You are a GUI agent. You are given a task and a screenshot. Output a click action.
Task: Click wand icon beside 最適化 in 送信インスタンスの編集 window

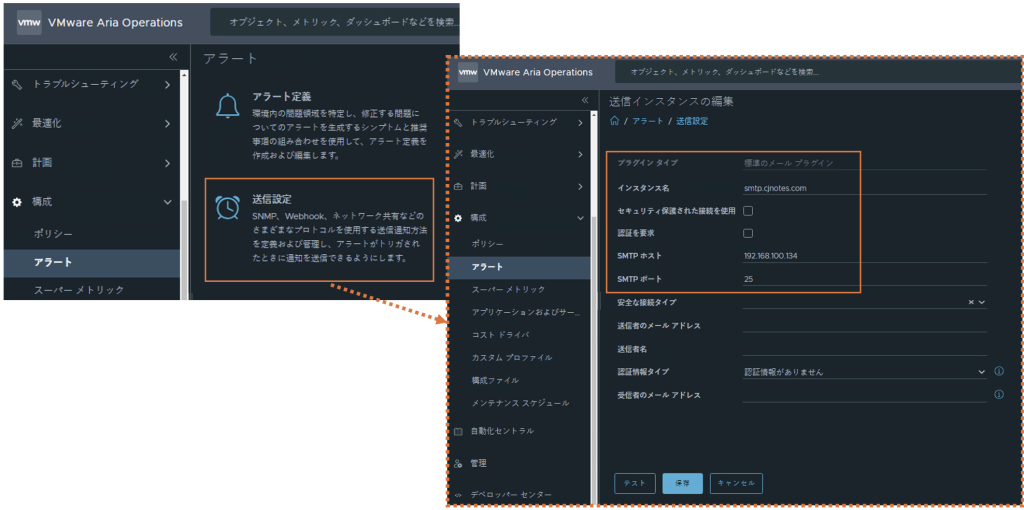click(x=458, y=154)
